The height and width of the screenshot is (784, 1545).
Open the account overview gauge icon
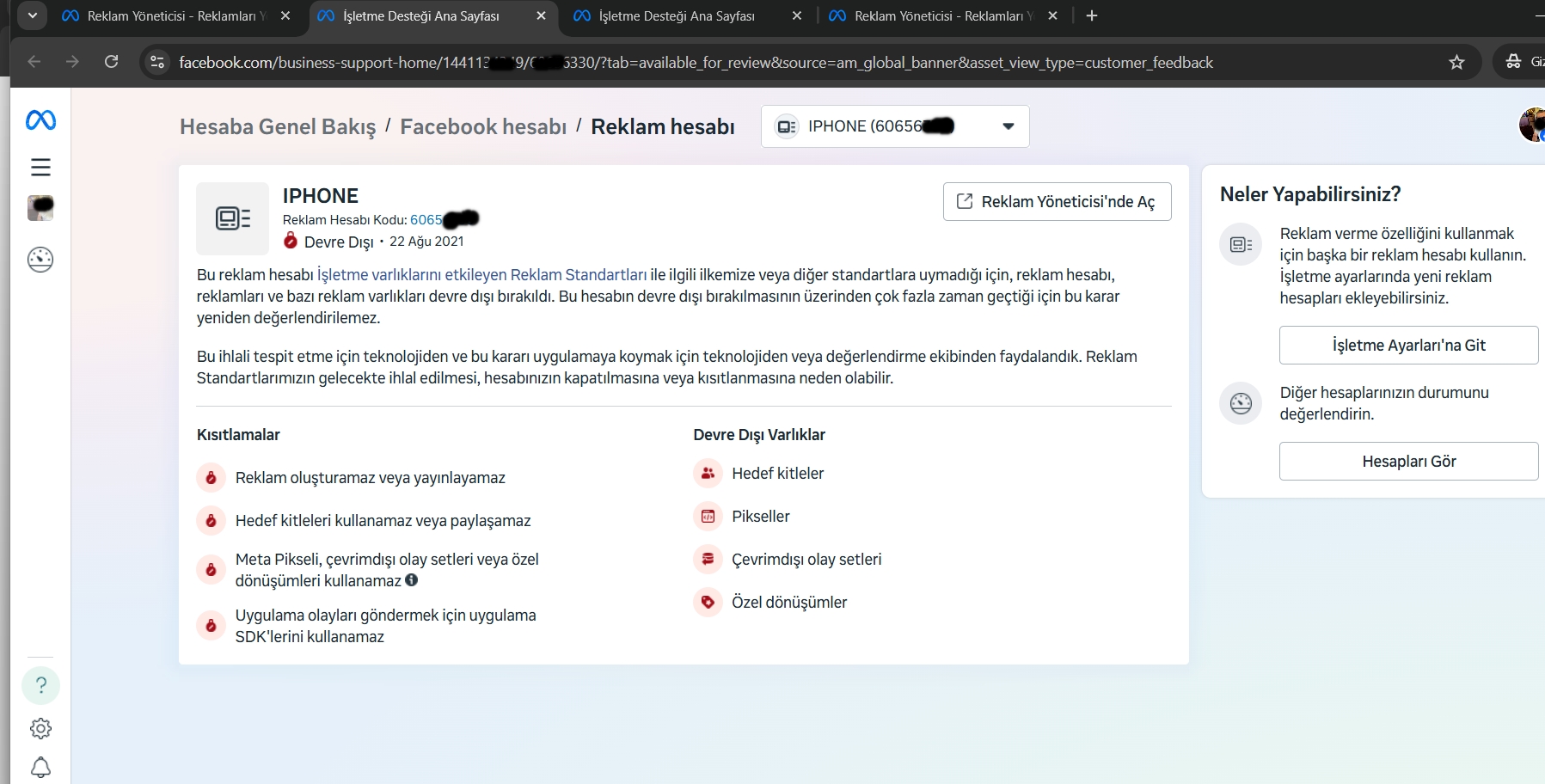point(40,260)
